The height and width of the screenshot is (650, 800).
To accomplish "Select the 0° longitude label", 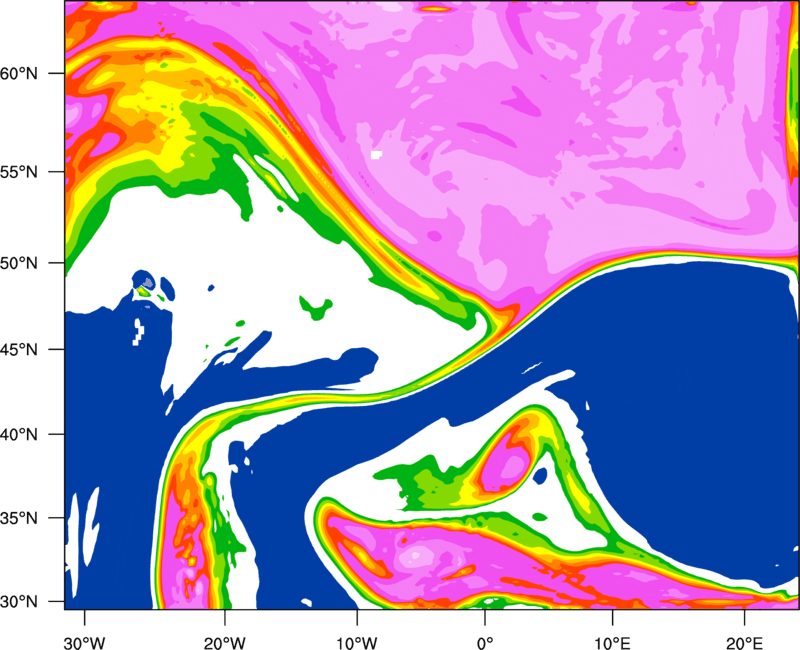I will tap(485, 643).
